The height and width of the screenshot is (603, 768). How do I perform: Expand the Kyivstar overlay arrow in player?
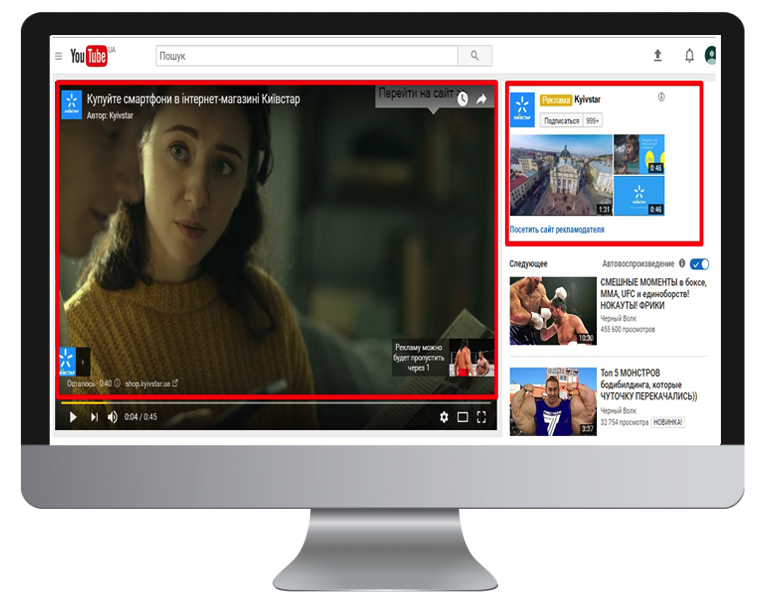(83, 362)
